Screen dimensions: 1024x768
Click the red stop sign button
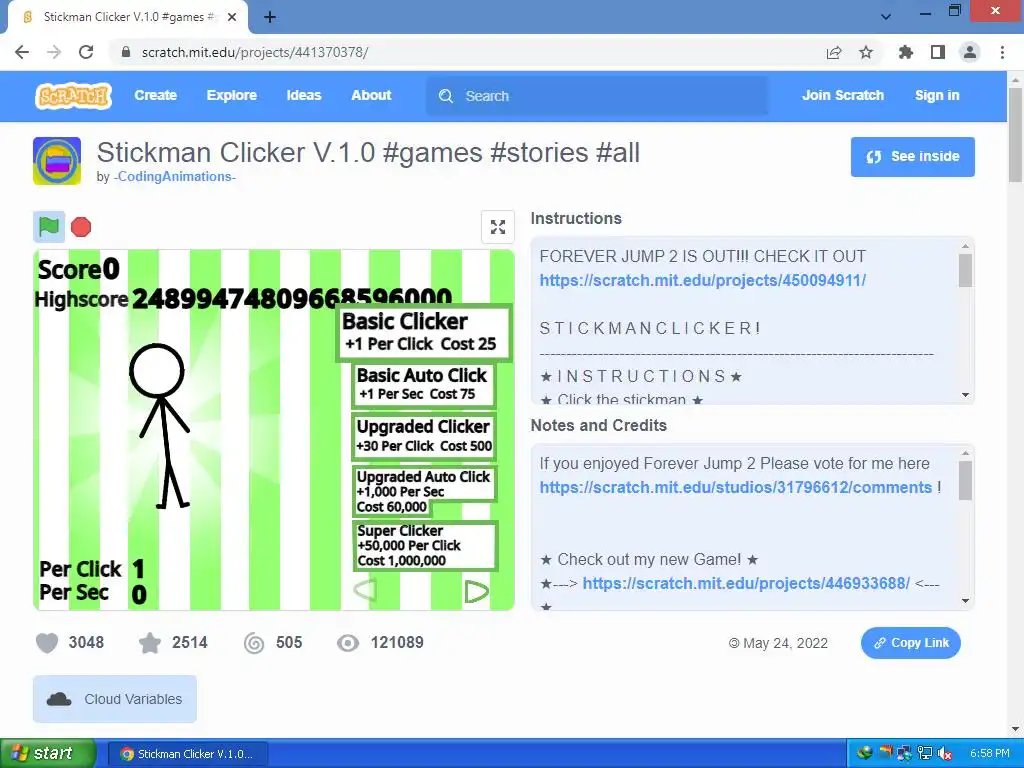pyautogui.click(x=81, y=227)
